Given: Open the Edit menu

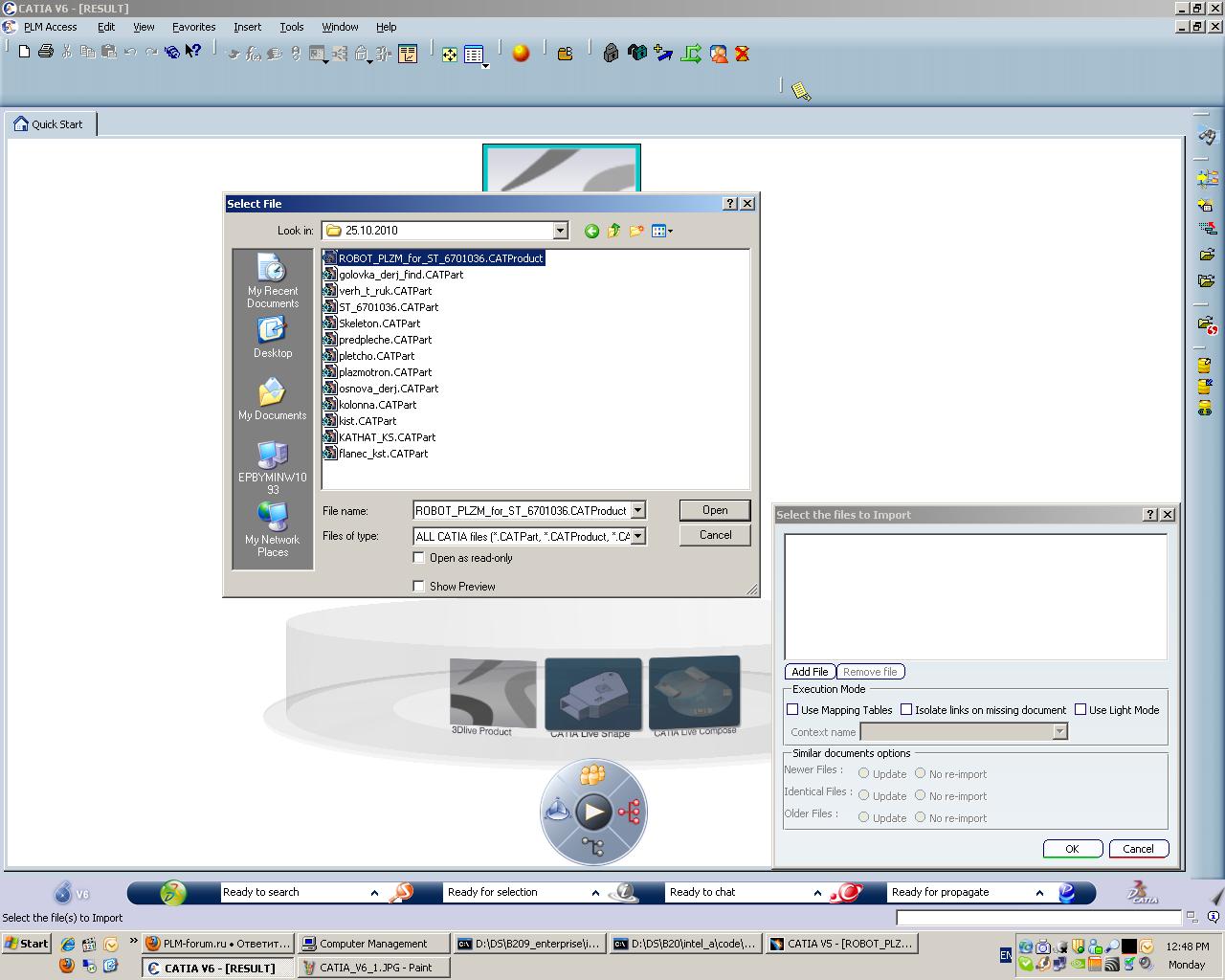Looking at the screenshot, I should point(106,27).
